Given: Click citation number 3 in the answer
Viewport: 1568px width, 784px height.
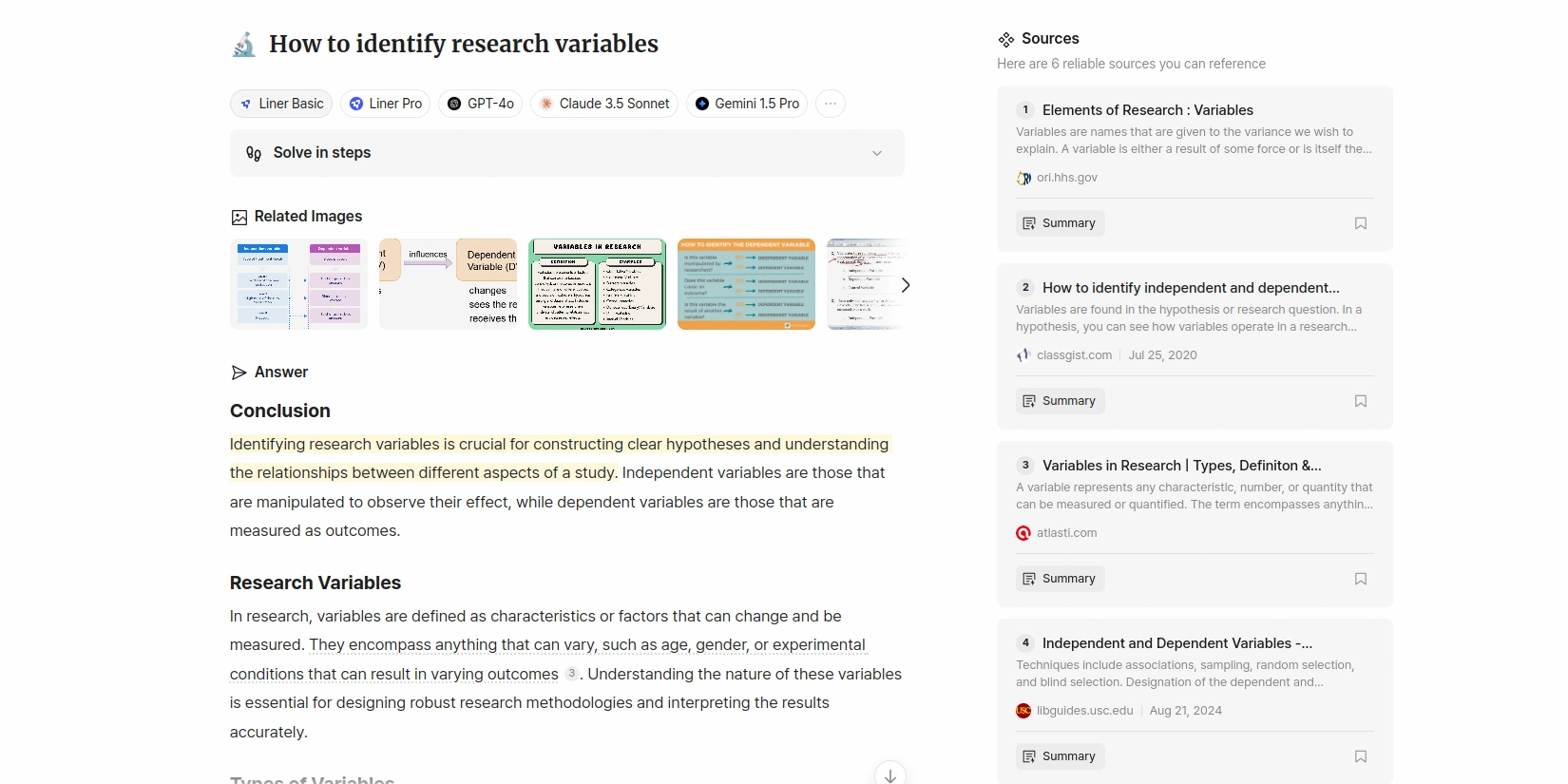Looking at the screenshot, I should pos(571,673).
